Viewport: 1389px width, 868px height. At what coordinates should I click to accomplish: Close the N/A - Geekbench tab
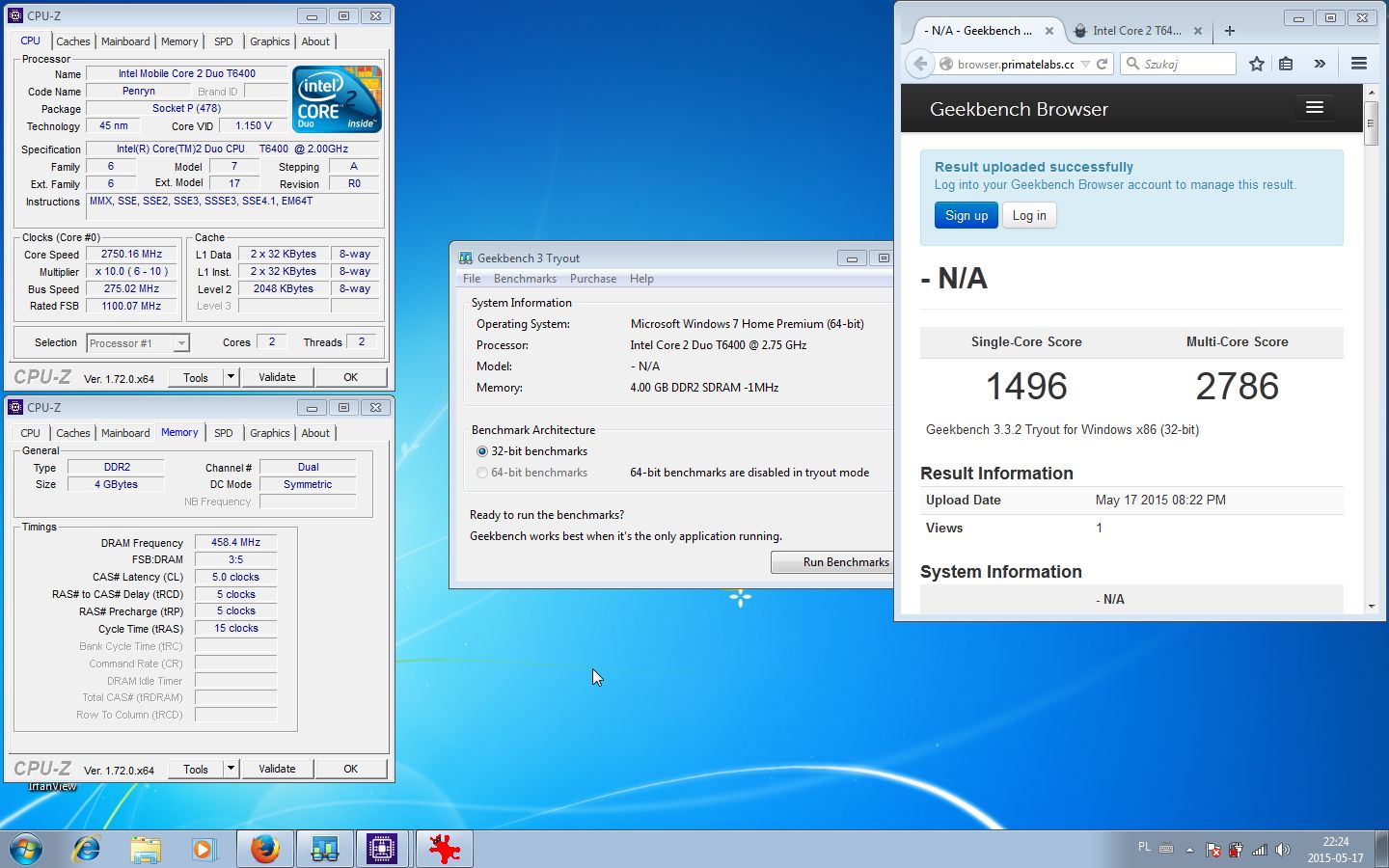(1049, 31)
